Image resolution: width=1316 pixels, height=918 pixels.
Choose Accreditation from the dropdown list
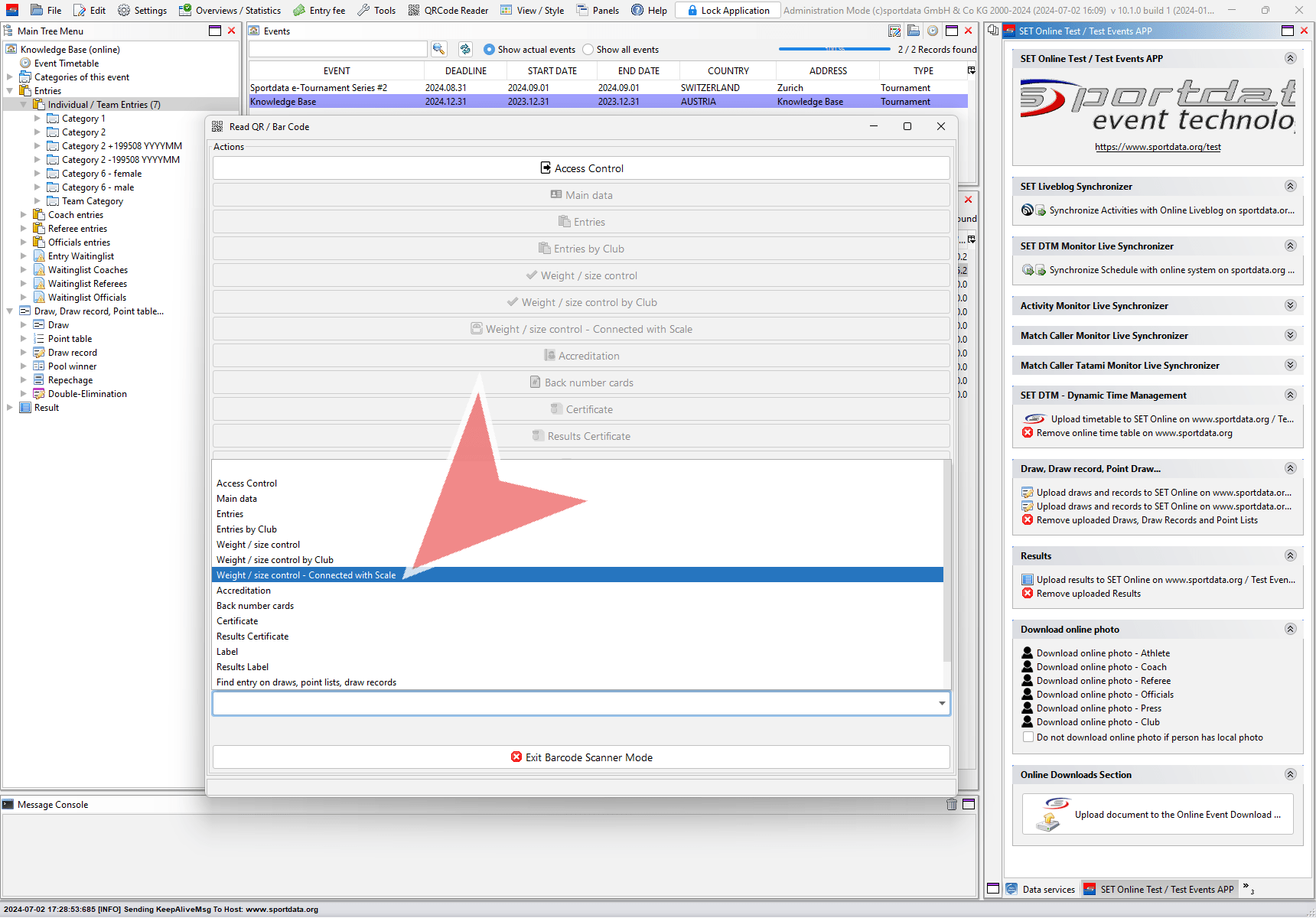243,591
